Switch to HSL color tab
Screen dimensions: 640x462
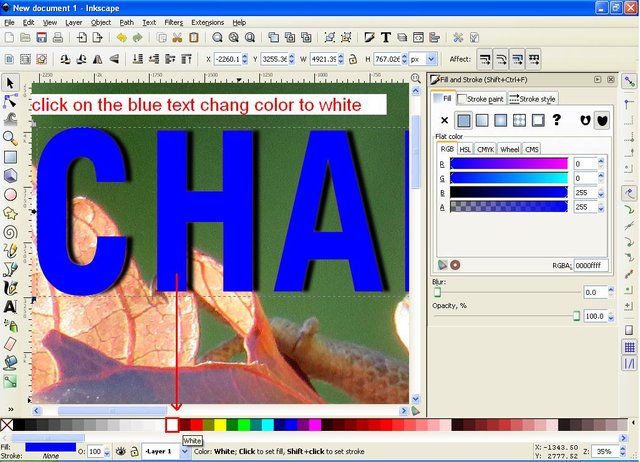(465, 149)
